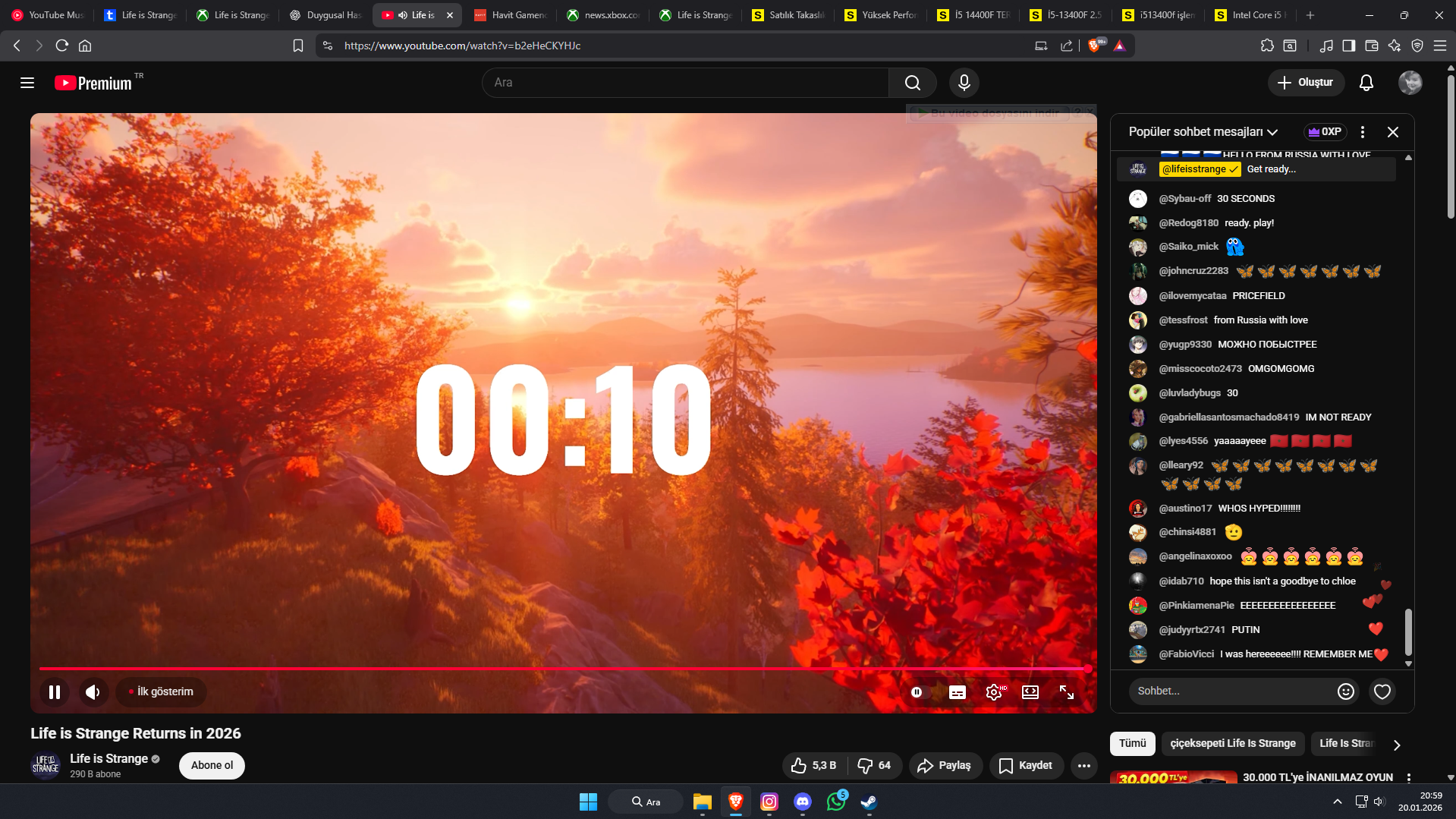Open the browser main hamburger menu
Screen dimensions: 1456x819
(x=1440, y=46)
